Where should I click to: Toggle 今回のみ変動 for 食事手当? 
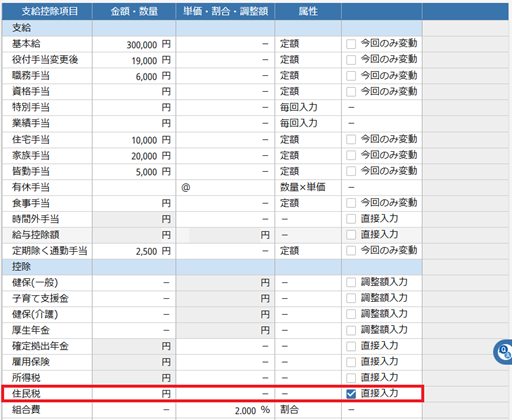point(351,203)
